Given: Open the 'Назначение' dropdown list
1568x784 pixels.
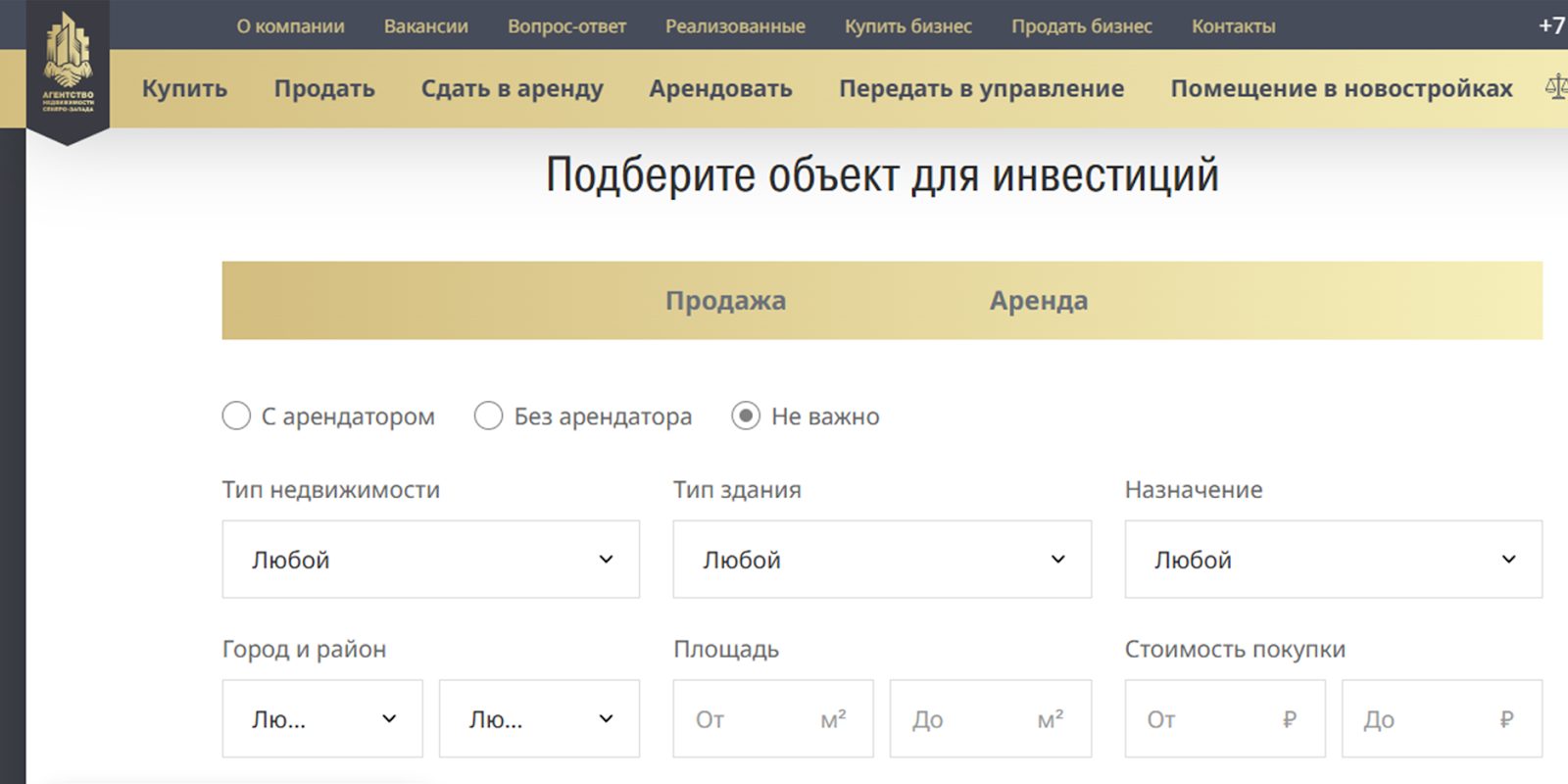Looking at the screenshot, I should (1333, 560).
